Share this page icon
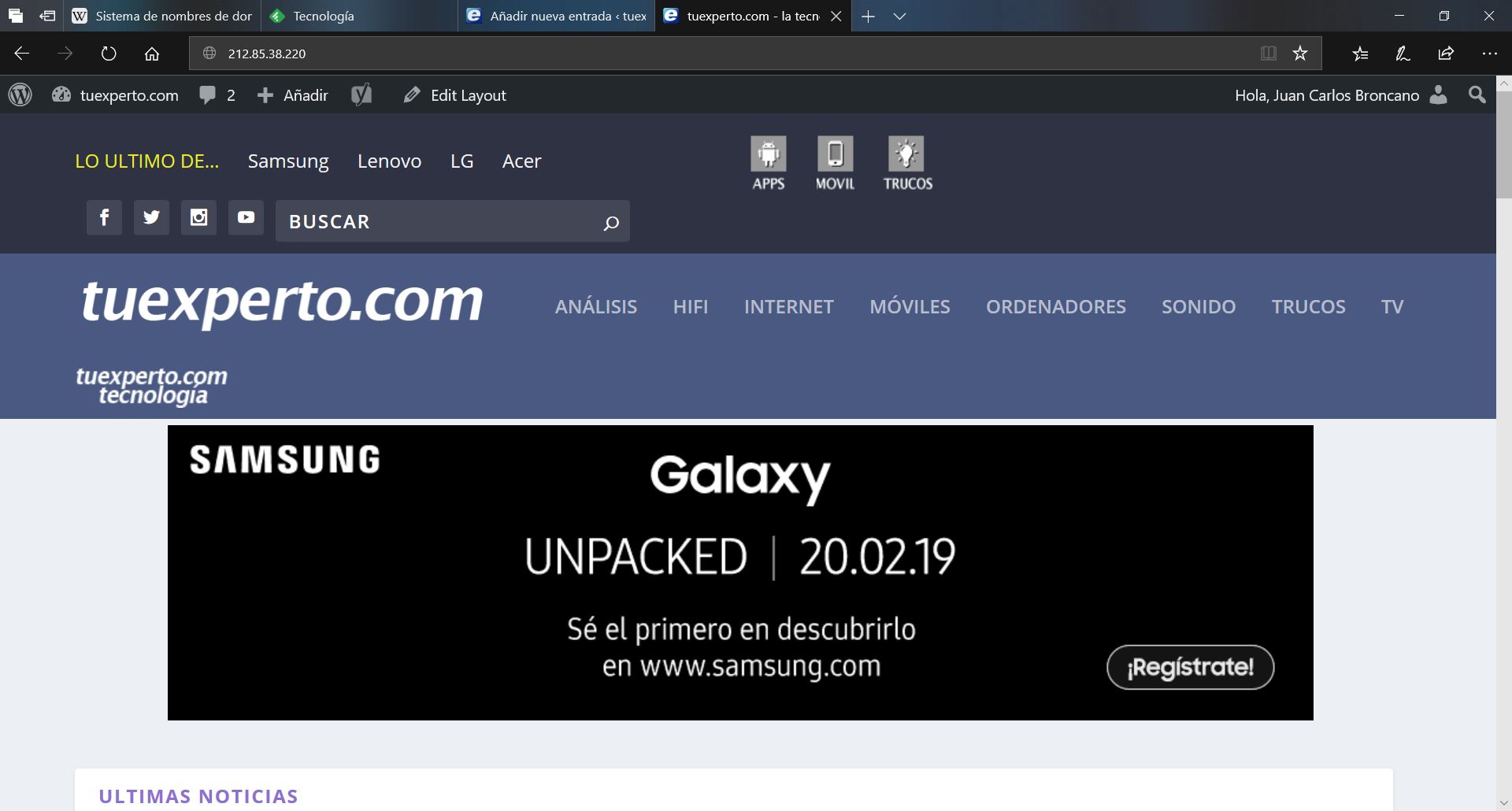The width and height of the screenshot is (1512, 811). (1446, 54)
